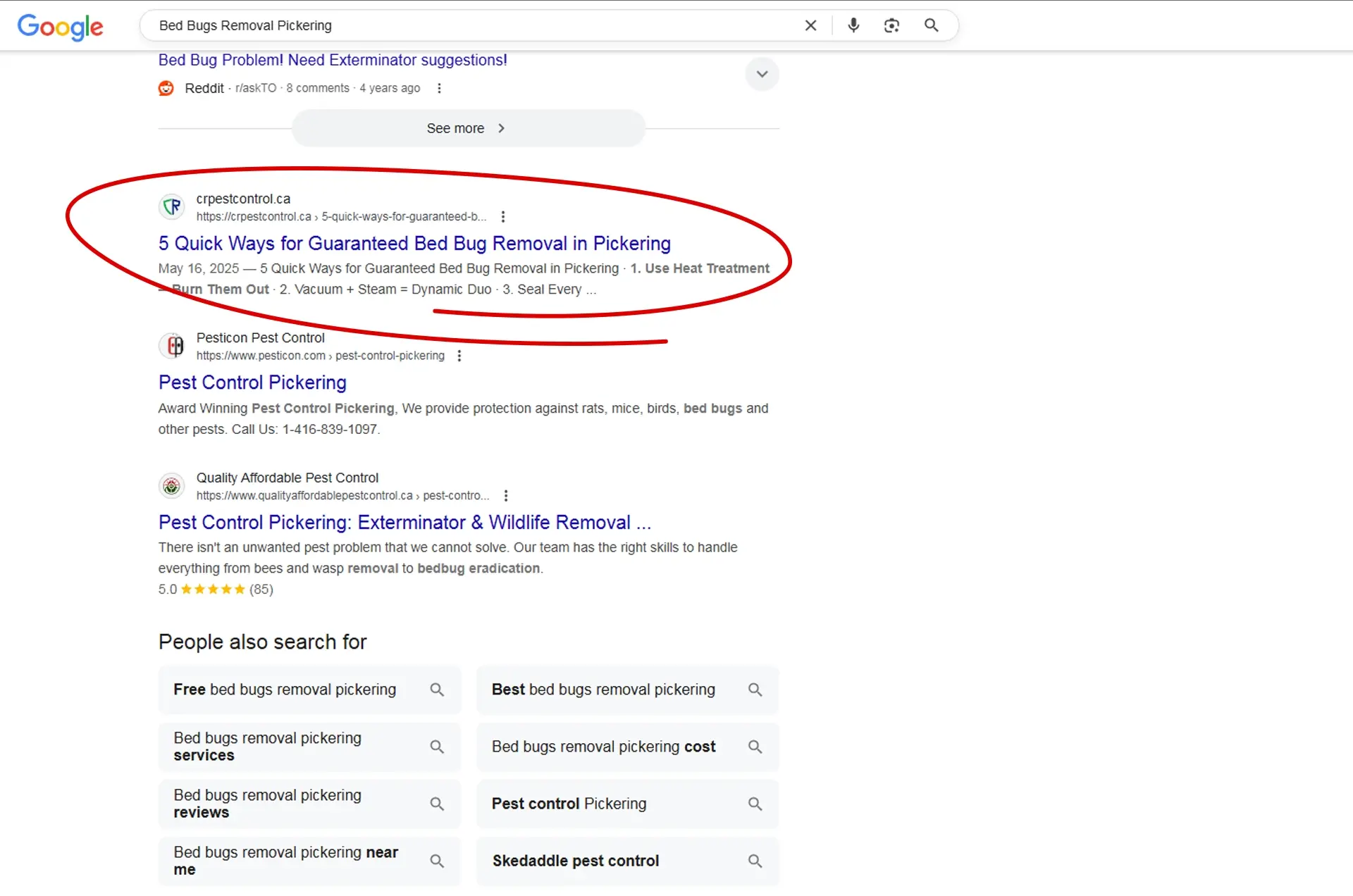Open options menu for crpestcontrol.ca result

pos(502,216)
